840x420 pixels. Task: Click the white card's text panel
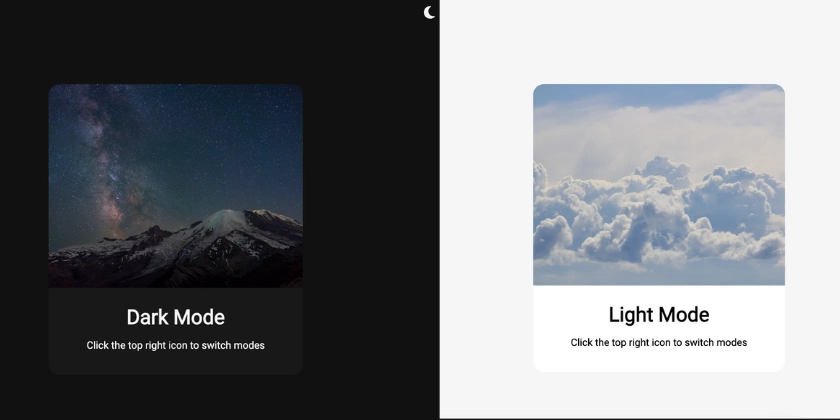tap(659, 328)
